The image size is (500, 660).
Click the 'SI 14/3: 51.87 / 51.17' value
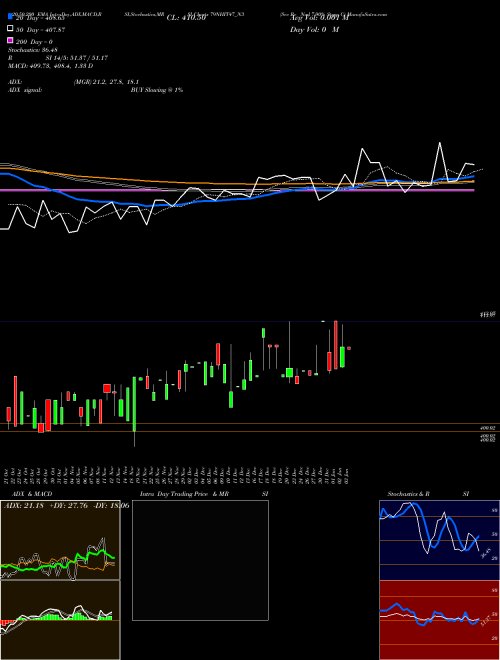pyautogui.click(x=79, y=58)
